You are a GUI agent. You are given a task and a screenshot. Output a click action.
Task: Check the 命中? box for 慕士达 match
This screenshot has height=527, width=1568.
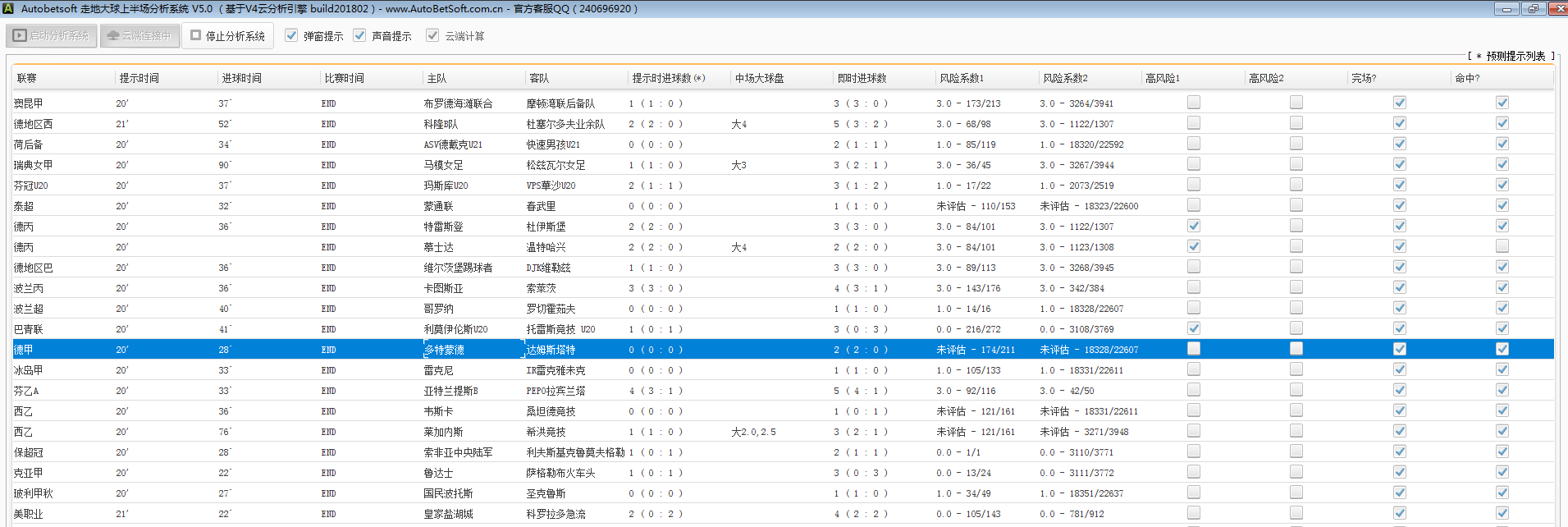[1502, 246]
